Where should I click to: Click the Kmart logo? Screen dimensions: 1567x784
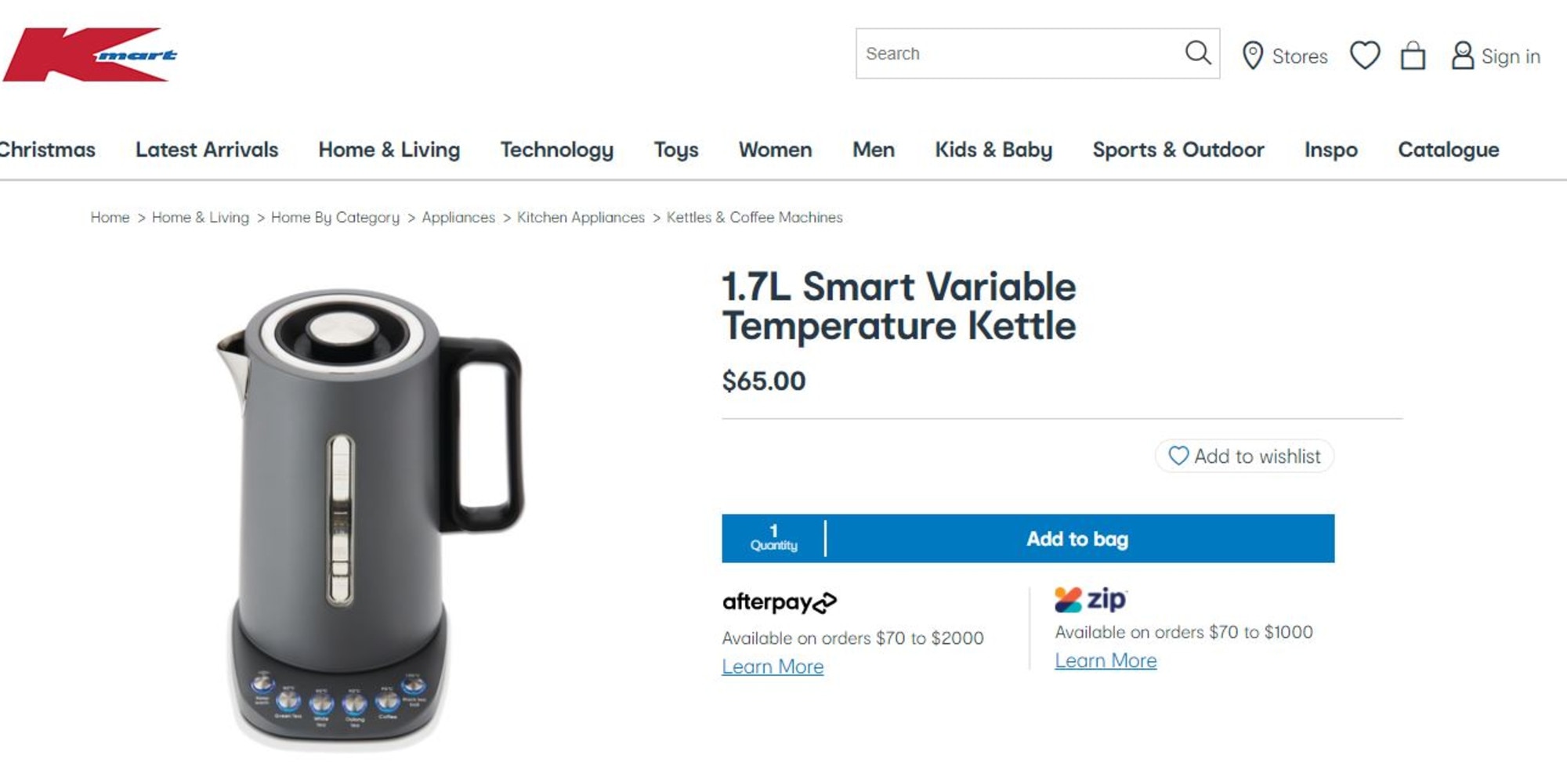[90, 55]
